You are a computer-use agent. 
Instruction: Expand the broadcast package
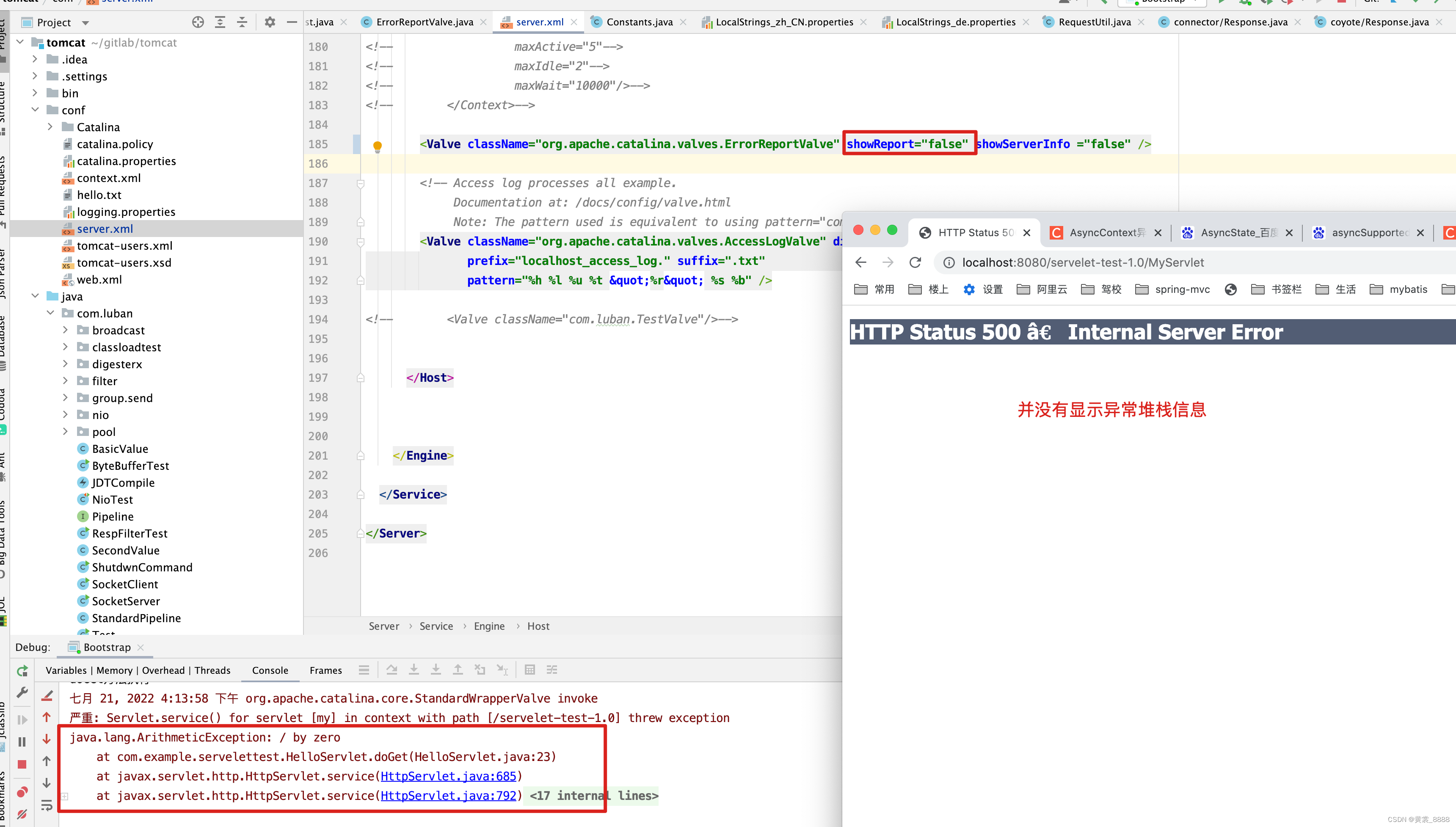[65, 330]
